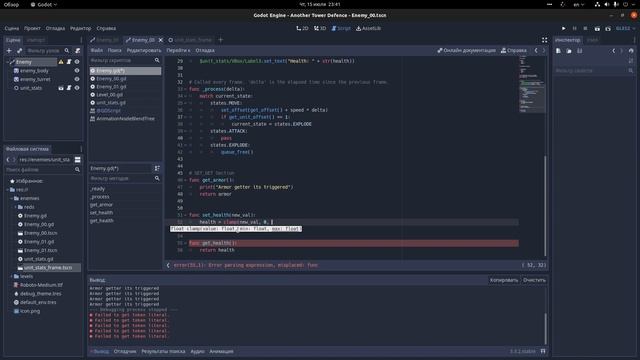Open Сцена menu
The image size is (640, 360).
tap(12, 29)
